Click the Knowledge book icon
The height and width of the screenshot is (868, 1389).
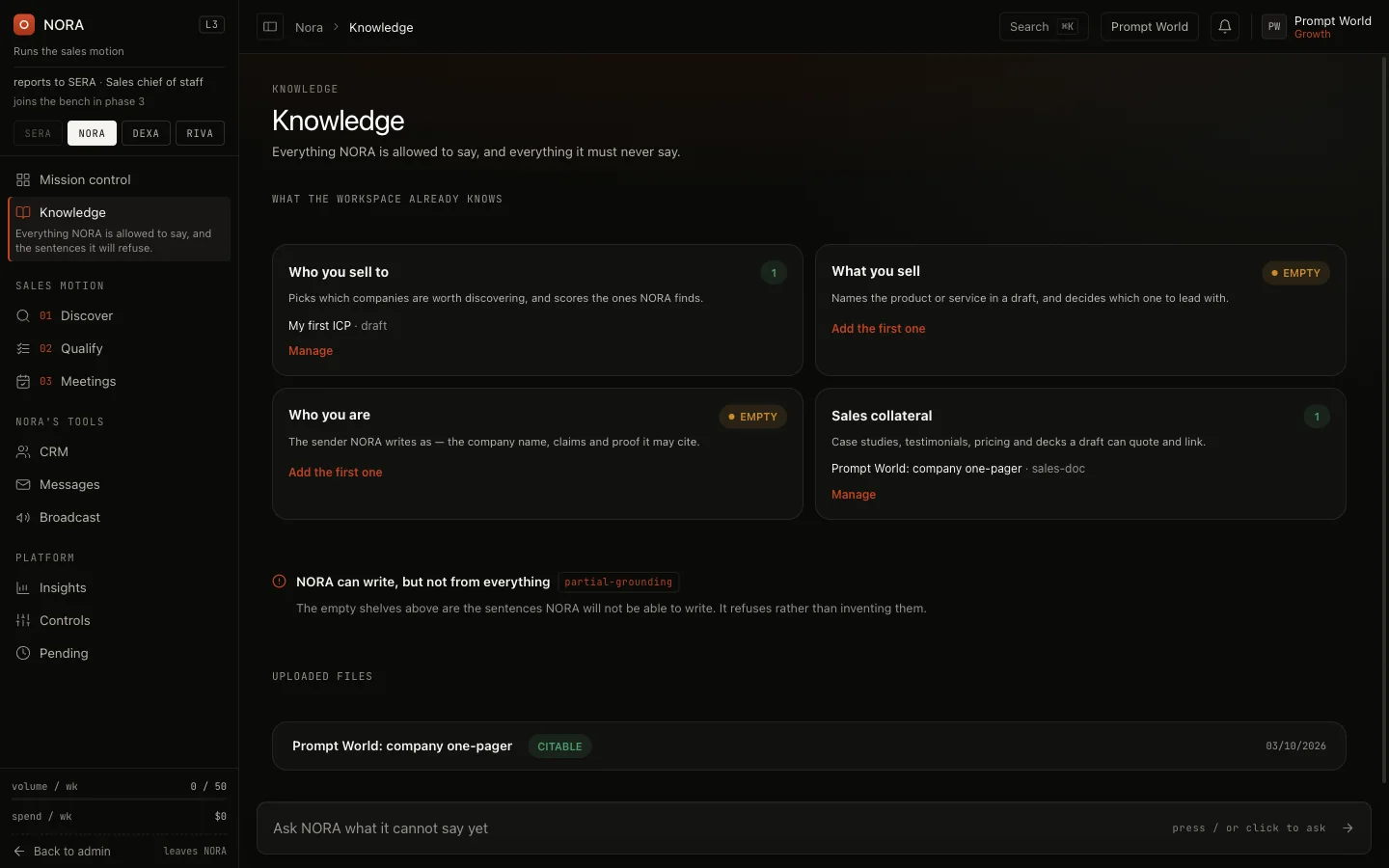(23, 213)
